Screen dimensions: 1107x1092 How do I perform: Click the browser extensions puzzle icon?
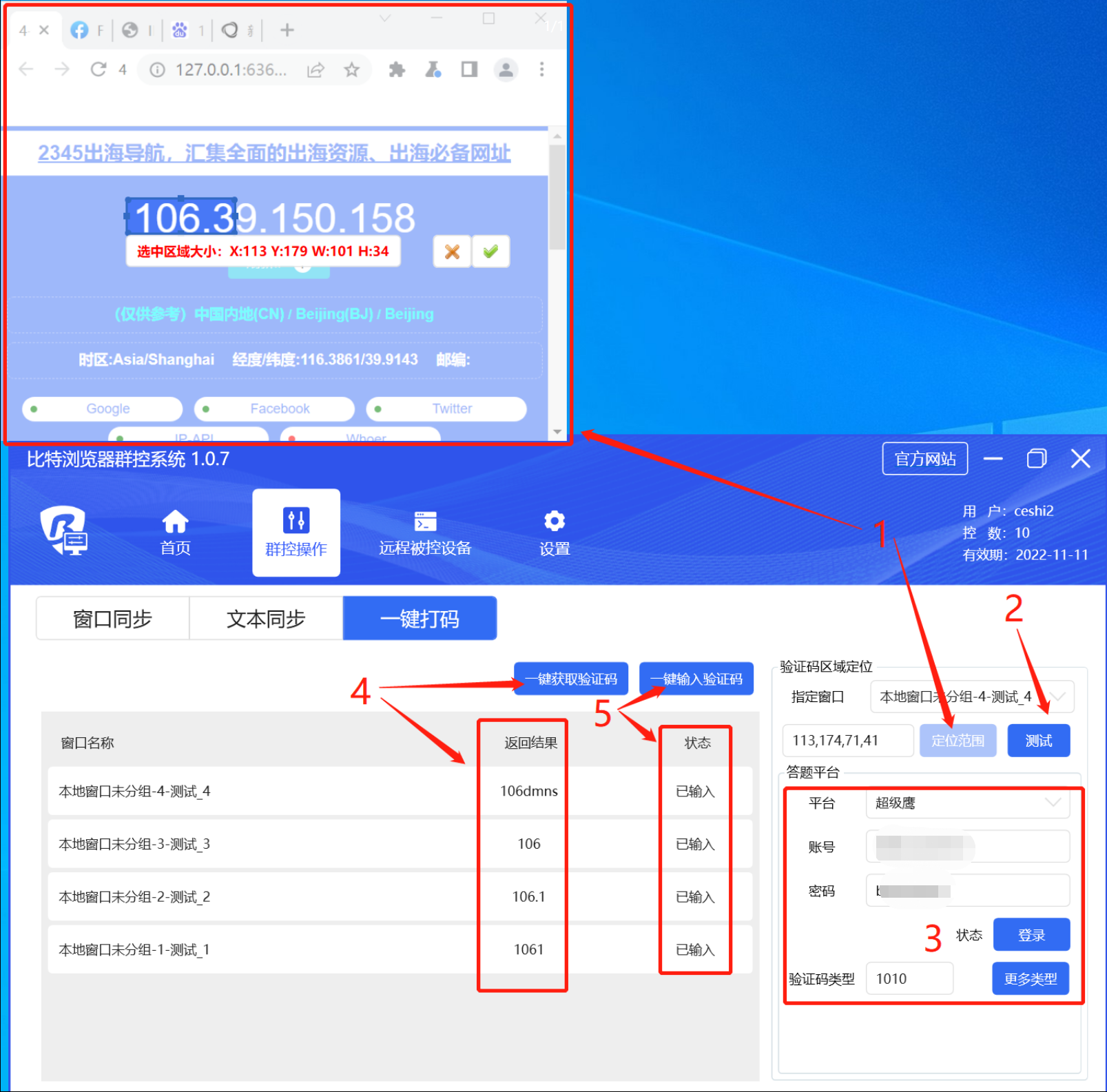click(397, 70)
